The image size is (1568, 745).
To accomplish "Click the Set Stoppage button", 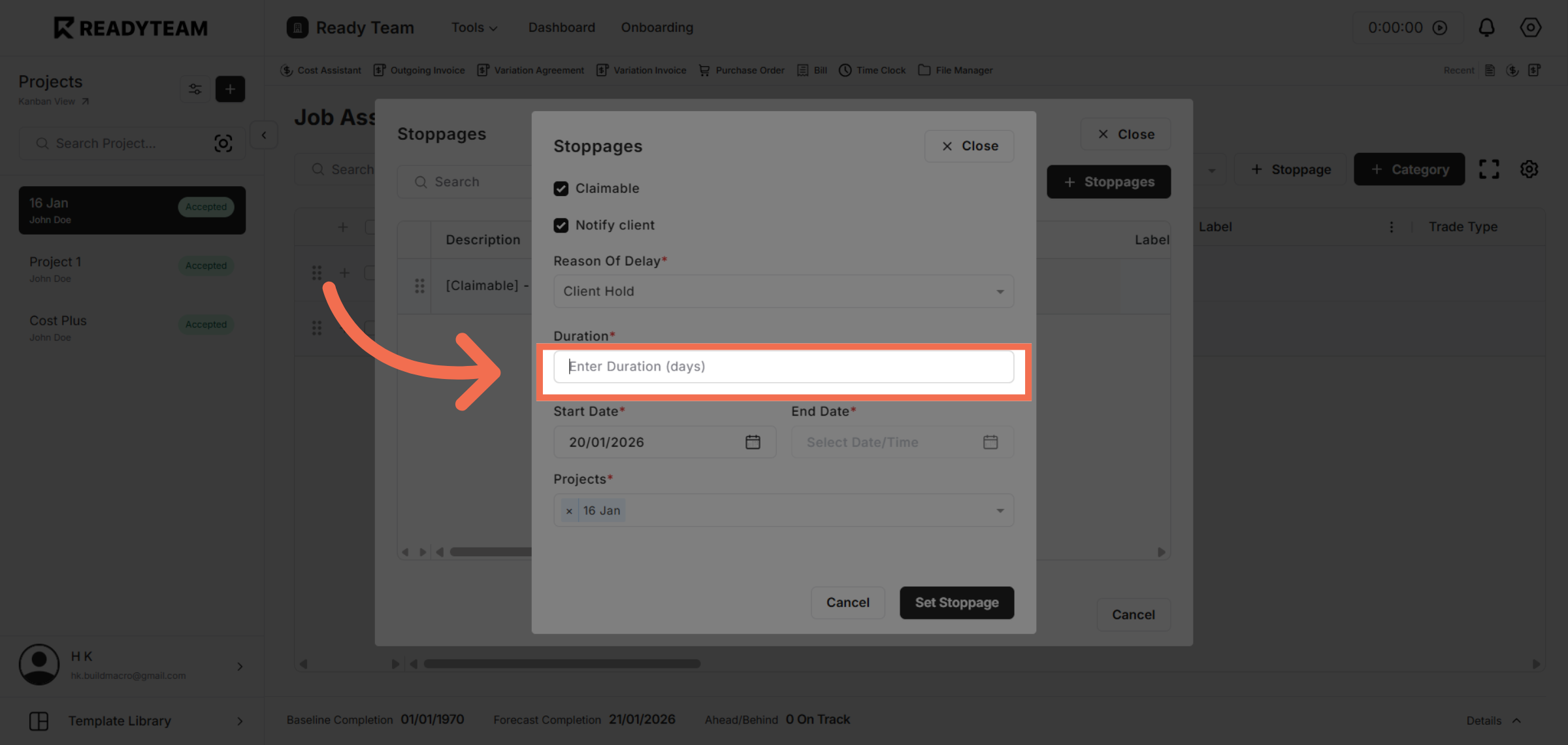I will [x=956, y=603].
